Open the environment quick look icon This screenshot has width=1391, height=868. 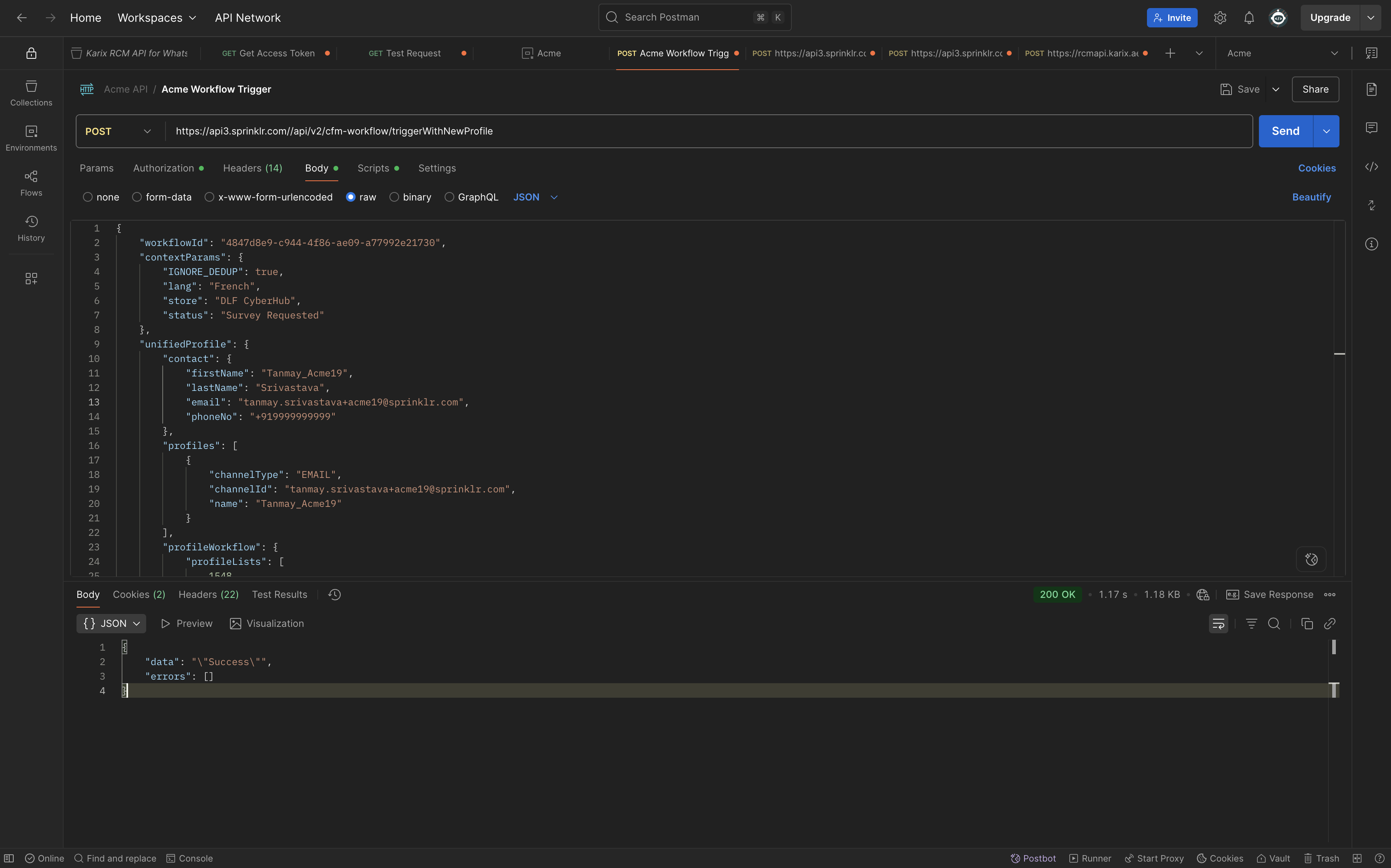click(1372, 54)
